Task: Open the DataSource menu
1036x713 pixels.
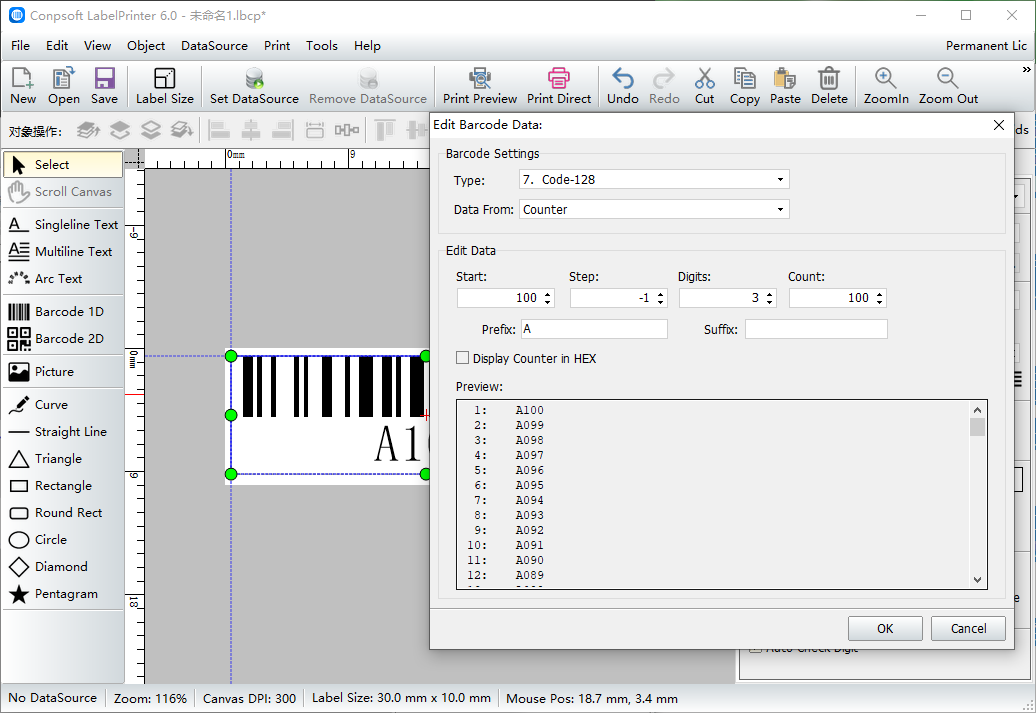Action: coord(214,46)
